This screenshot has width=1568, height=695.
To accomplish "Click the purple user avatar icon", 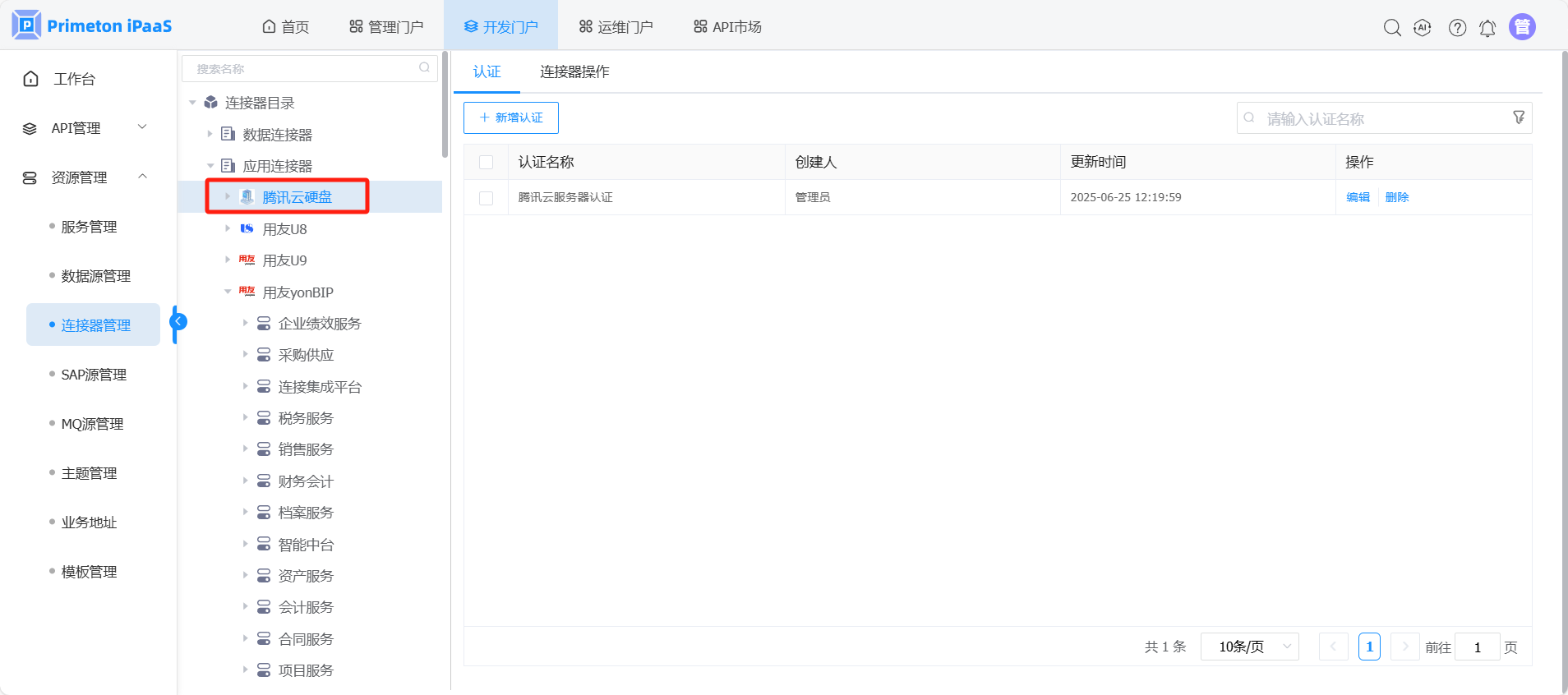I will click(1522, 27).
